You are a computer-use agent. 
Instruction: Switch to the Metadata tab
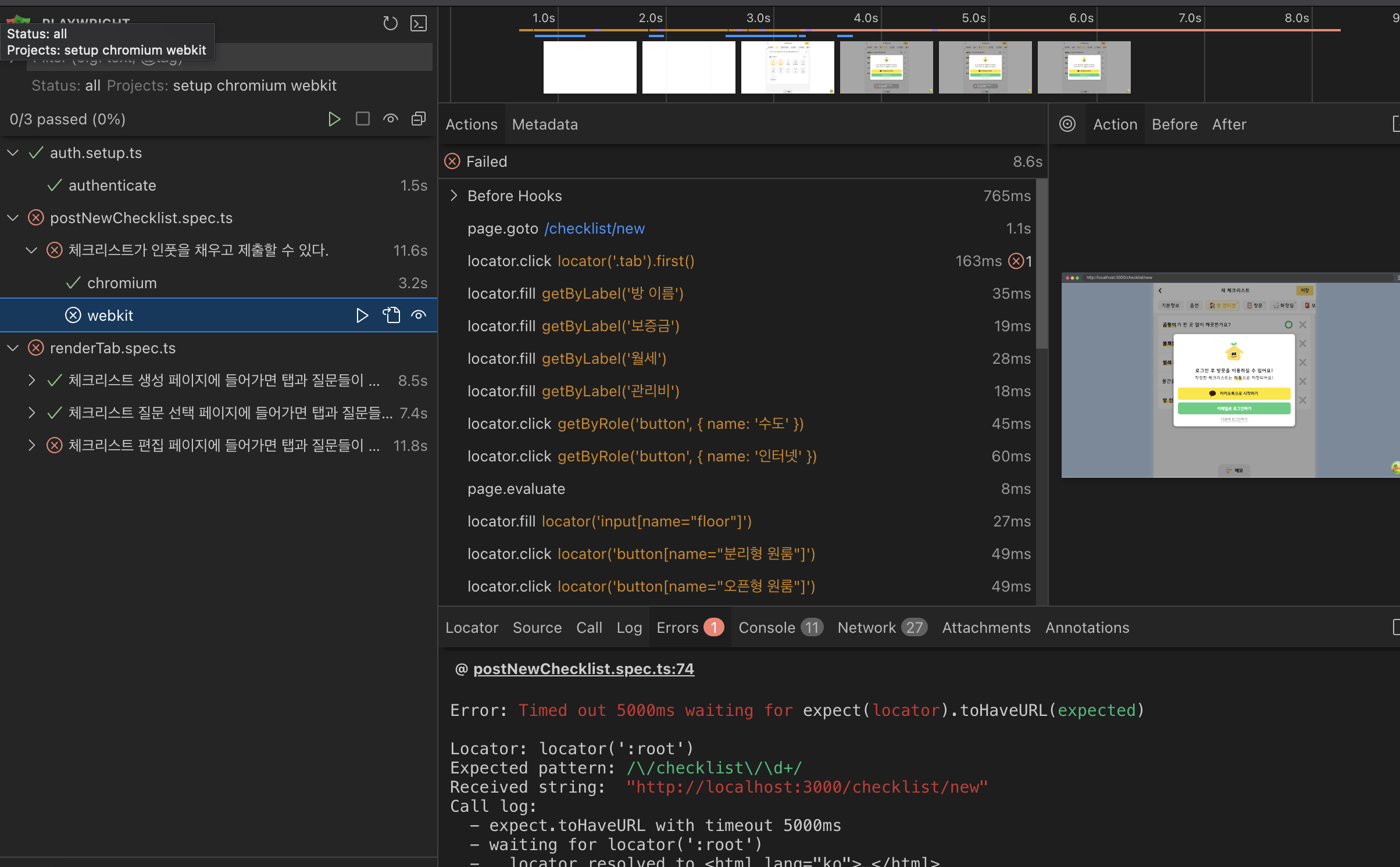pos(545,124)
